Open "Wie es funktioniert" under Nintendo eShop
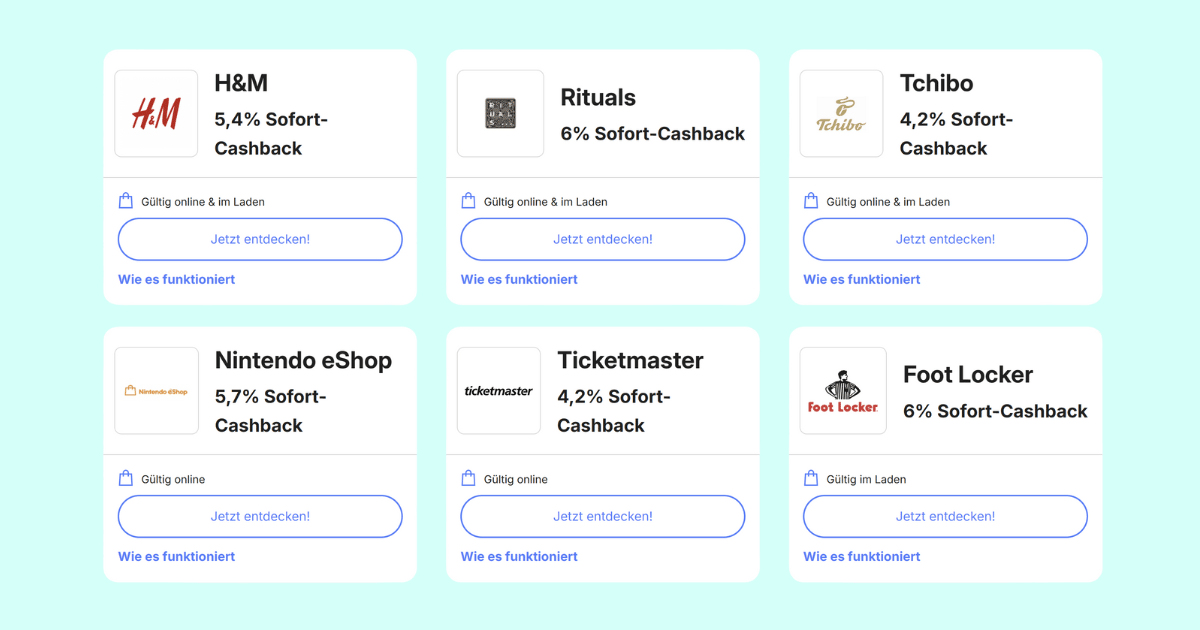 tap(177, 557)
